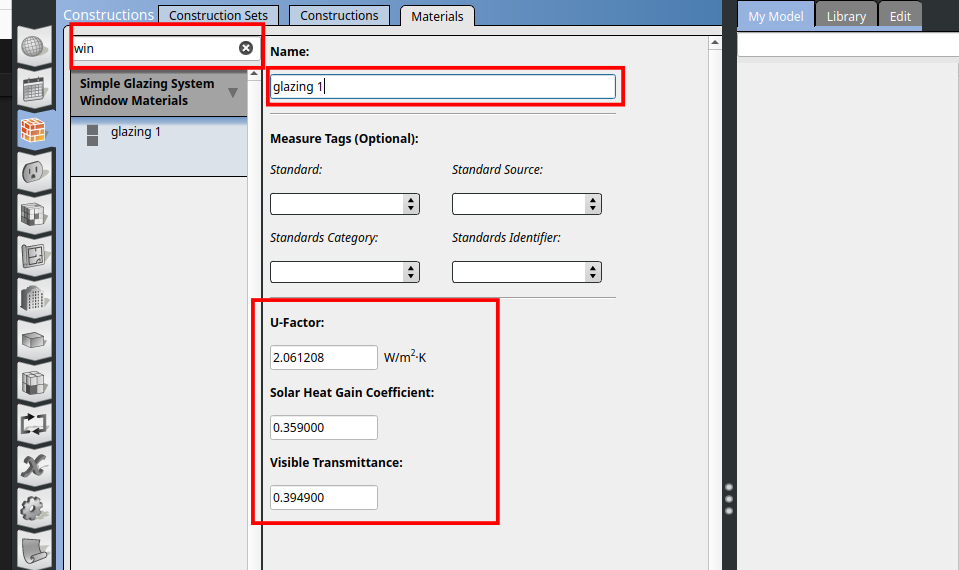The height and width of the screenshot is (570, 959).
Task: Open the Measures scroll icon
Action: pyautogui.click(x=34, y=550)
